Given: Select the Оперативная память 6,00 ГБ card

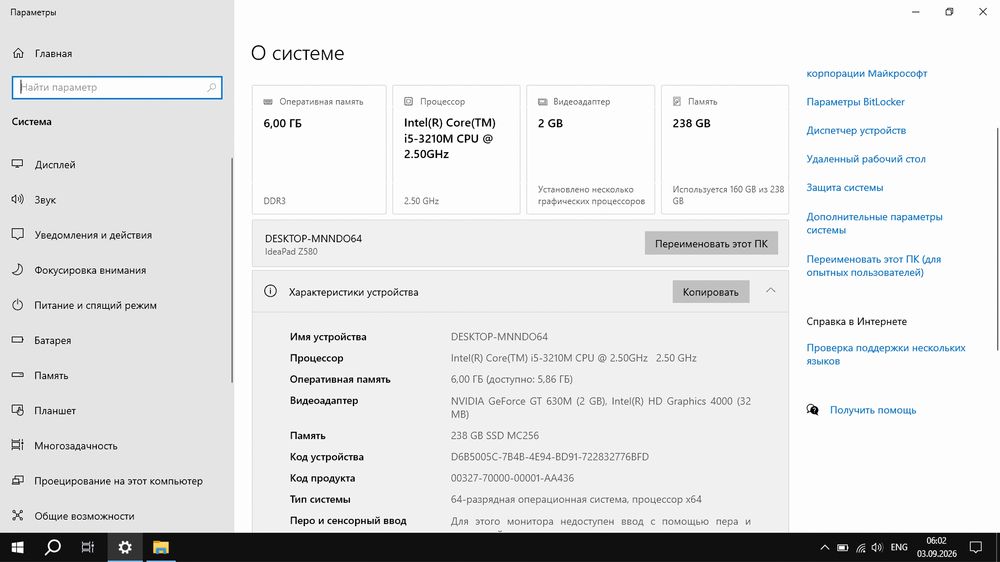Looking at the screenshot, I should (319, 149).
